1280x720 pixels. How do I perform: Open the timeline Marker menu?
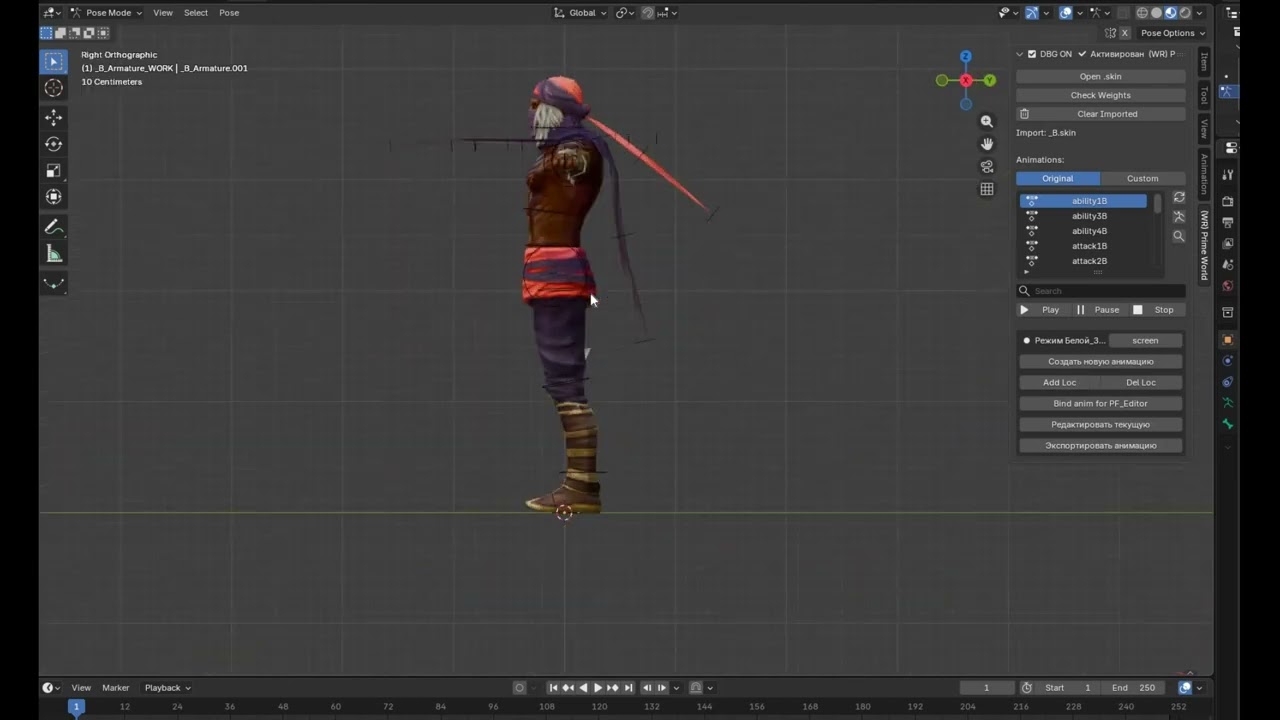pos(116,688)
